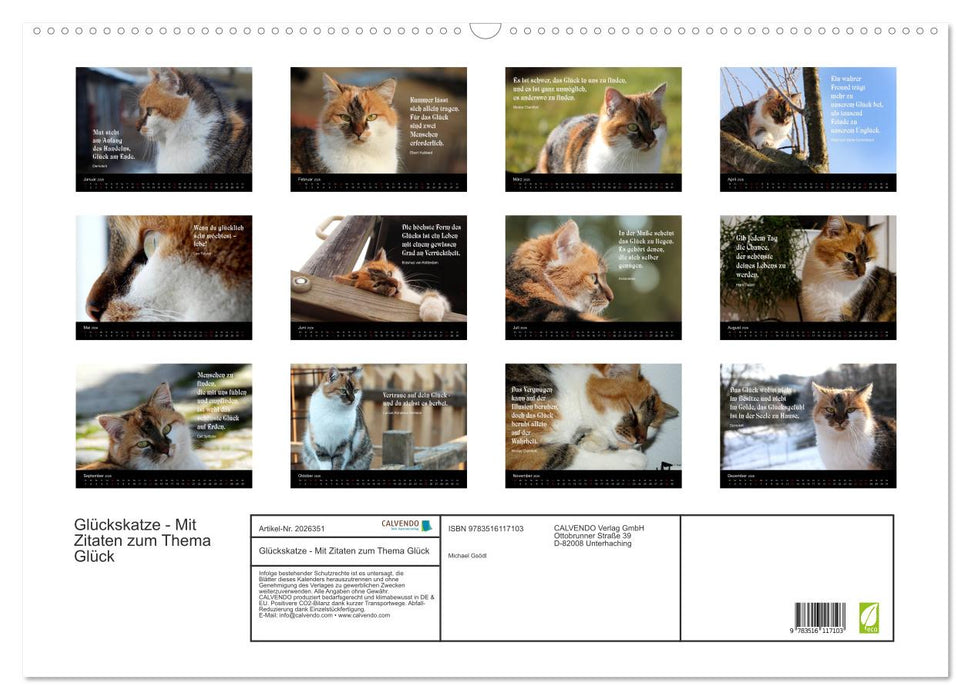
Task: Click the ISBN 9783516117103 text
Action: (x=486, y=528)
